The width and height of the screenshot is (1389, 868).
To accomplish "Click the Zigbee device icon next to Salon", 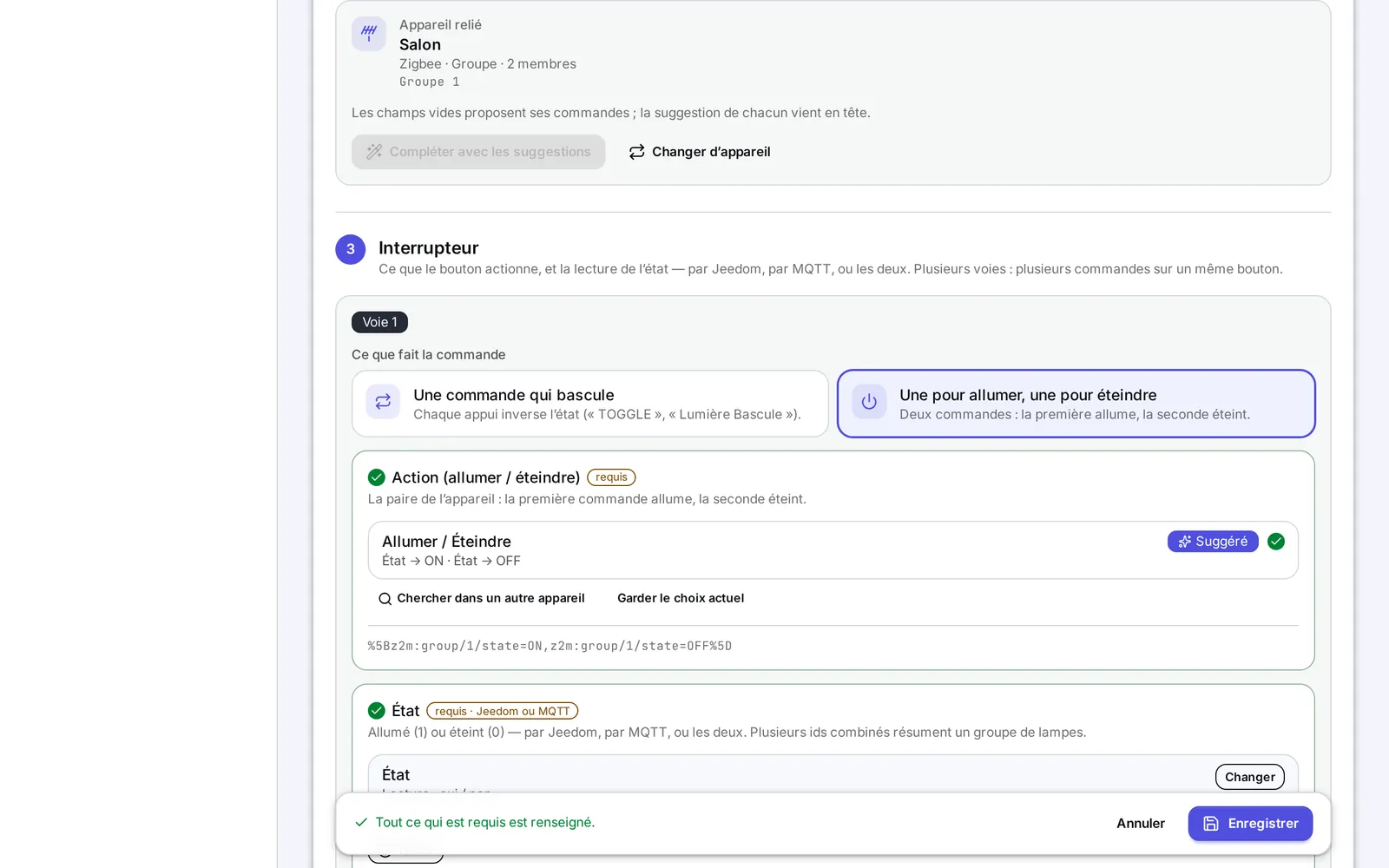I will (x=369, y=34).
